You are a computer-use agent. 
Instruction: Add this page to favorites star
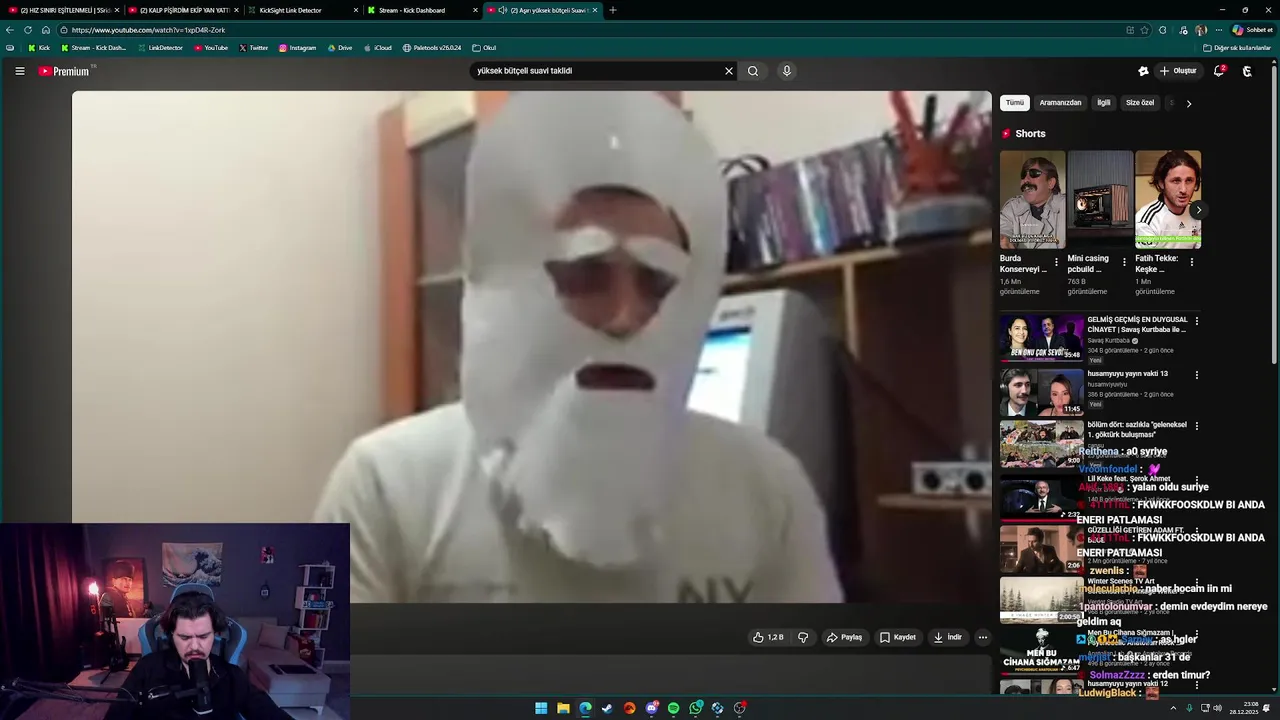coord(1145,30)
